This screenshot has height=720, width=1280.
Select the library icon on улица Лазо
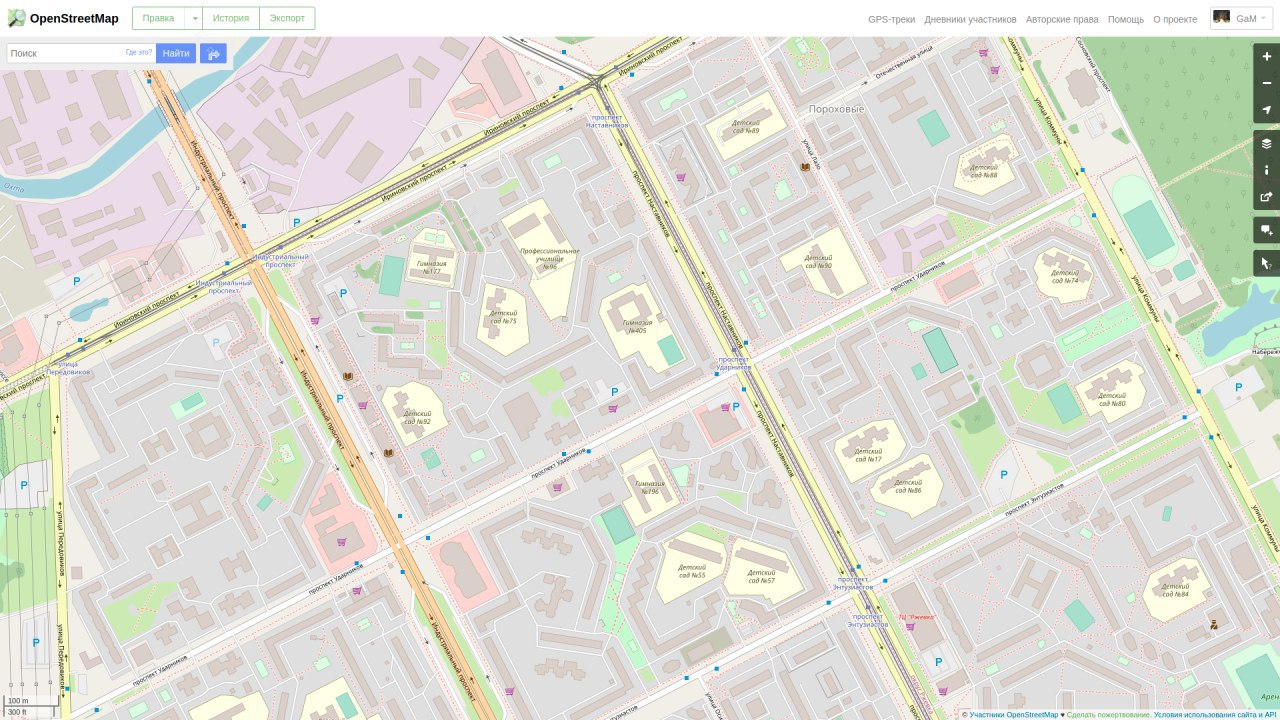805,167
